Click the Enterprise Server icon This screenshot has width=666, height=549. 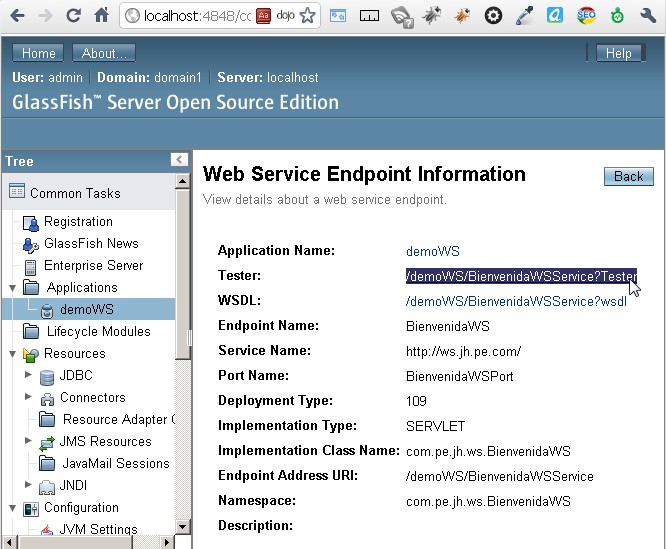pyautogui.click(x=30, y=267)
